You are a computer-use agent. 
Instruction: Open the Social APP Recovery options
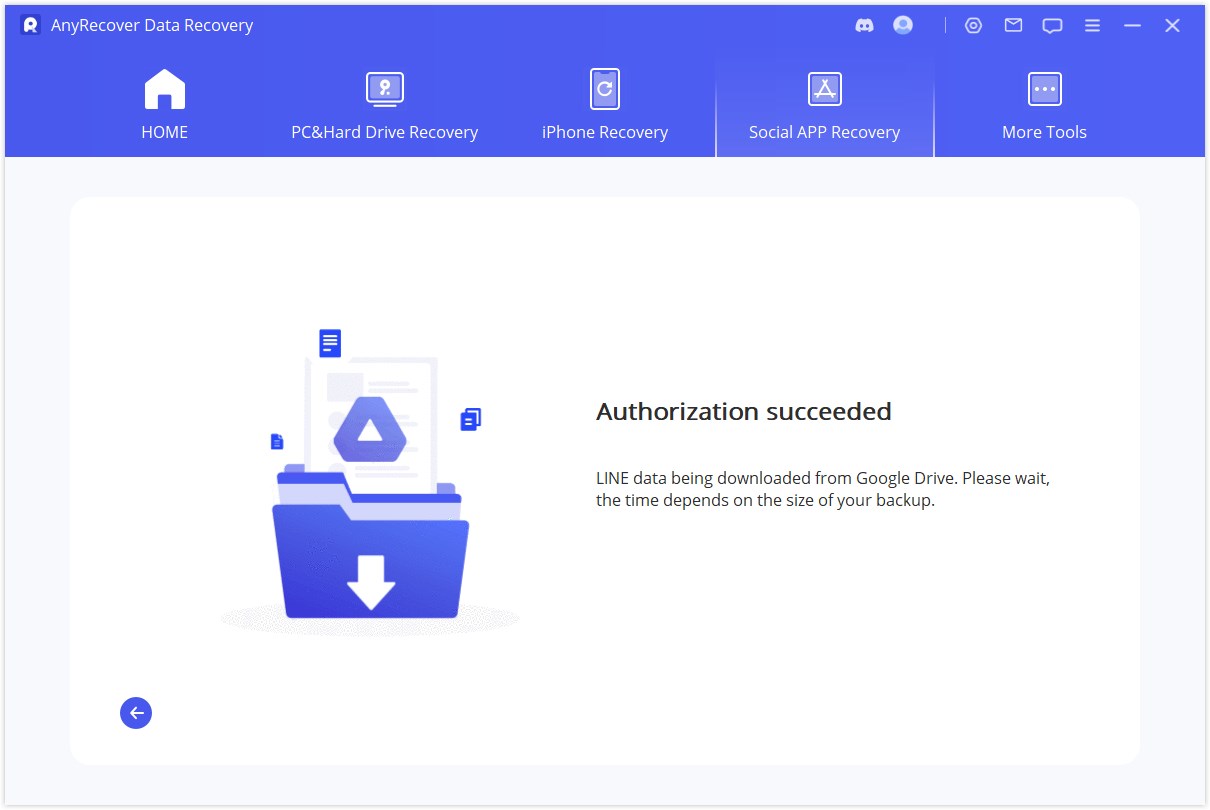[x=824, y=105]
